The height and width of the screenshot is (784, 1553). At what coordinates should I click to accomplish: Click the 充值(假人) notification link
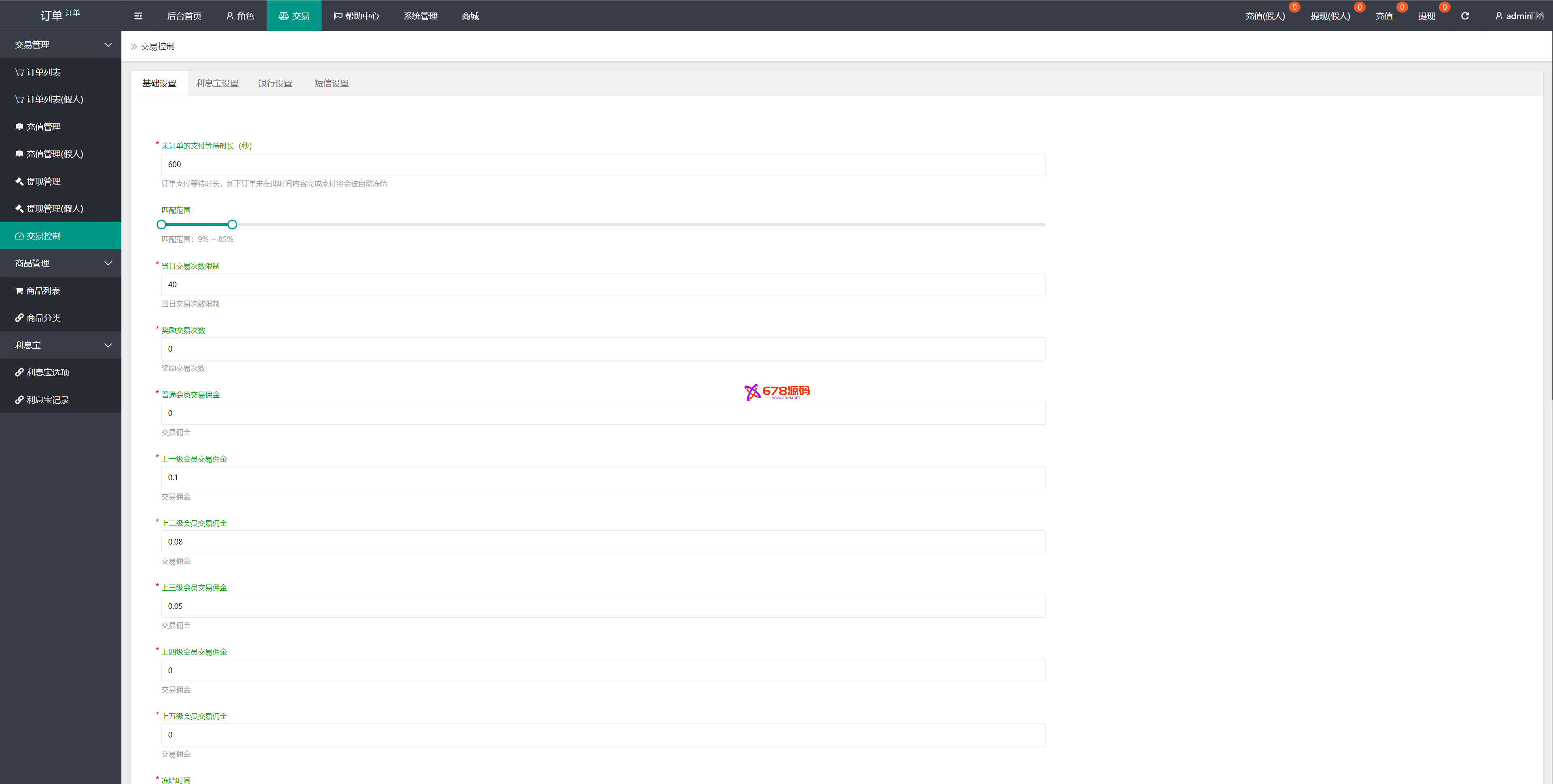pyautogui.click(x=1265, y=16)
